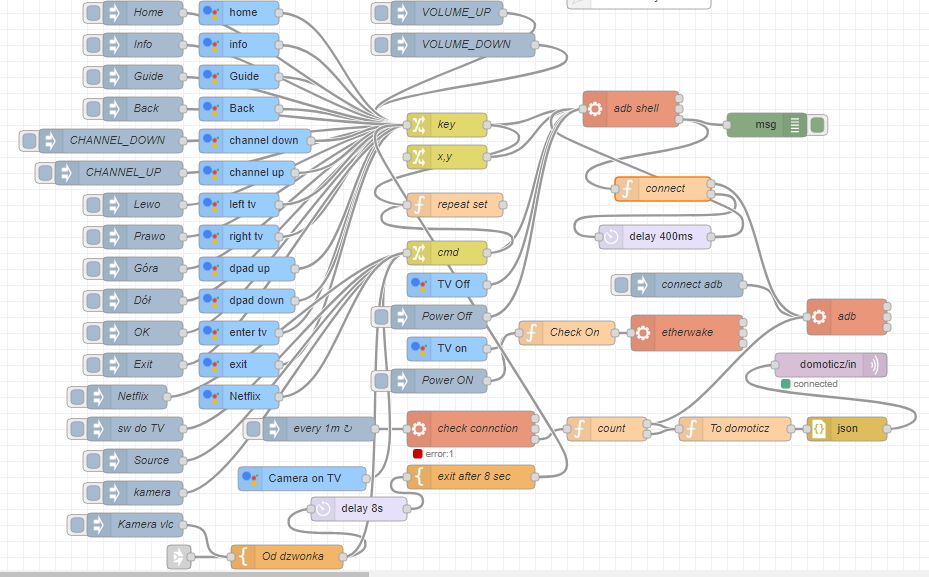Click the gear icon on adb shell node
929x577 pixels.
(595, 109)
